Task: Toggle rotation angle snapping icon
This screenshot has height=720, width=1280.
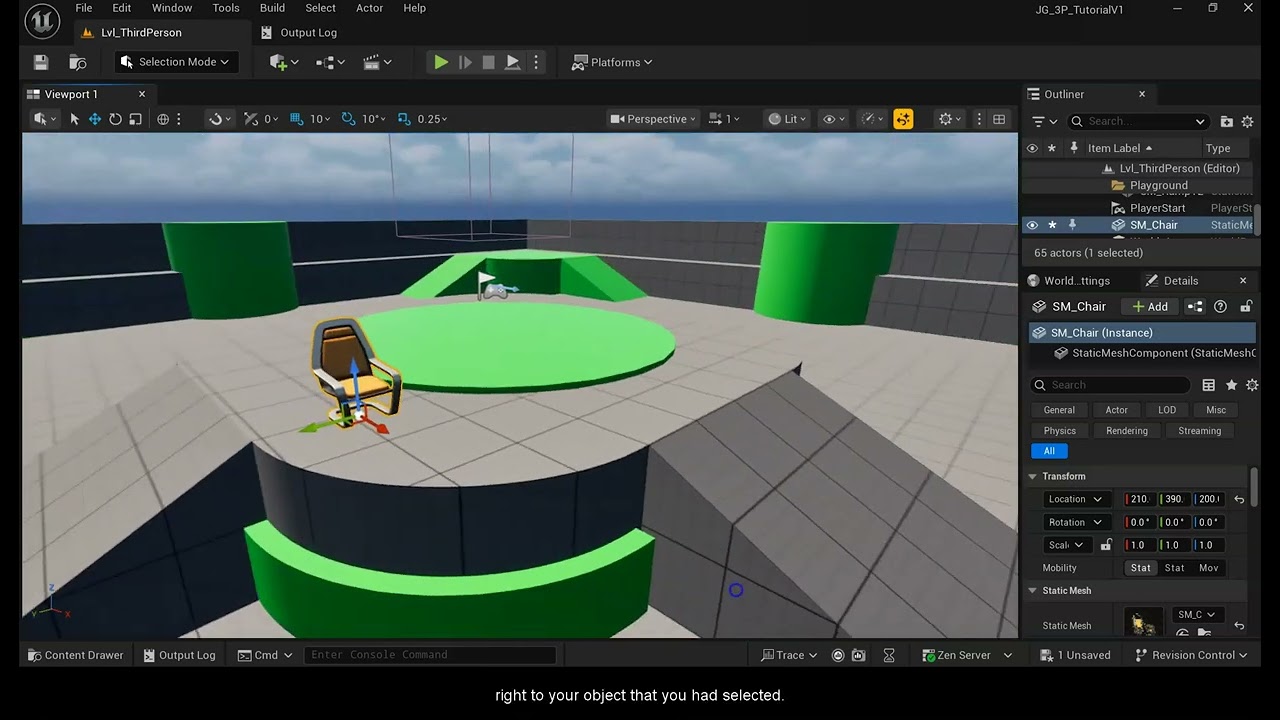Action: click(x=348, y=119)
